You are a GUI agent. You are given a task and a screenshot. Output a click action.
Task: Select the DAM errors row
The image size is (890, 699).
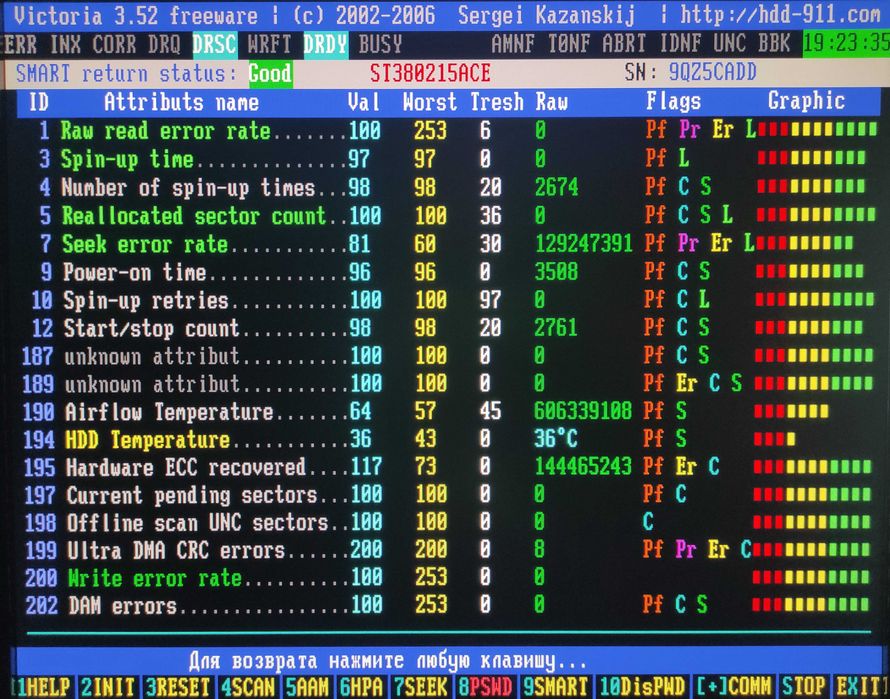pyautogui.click(x=448, y=605)
